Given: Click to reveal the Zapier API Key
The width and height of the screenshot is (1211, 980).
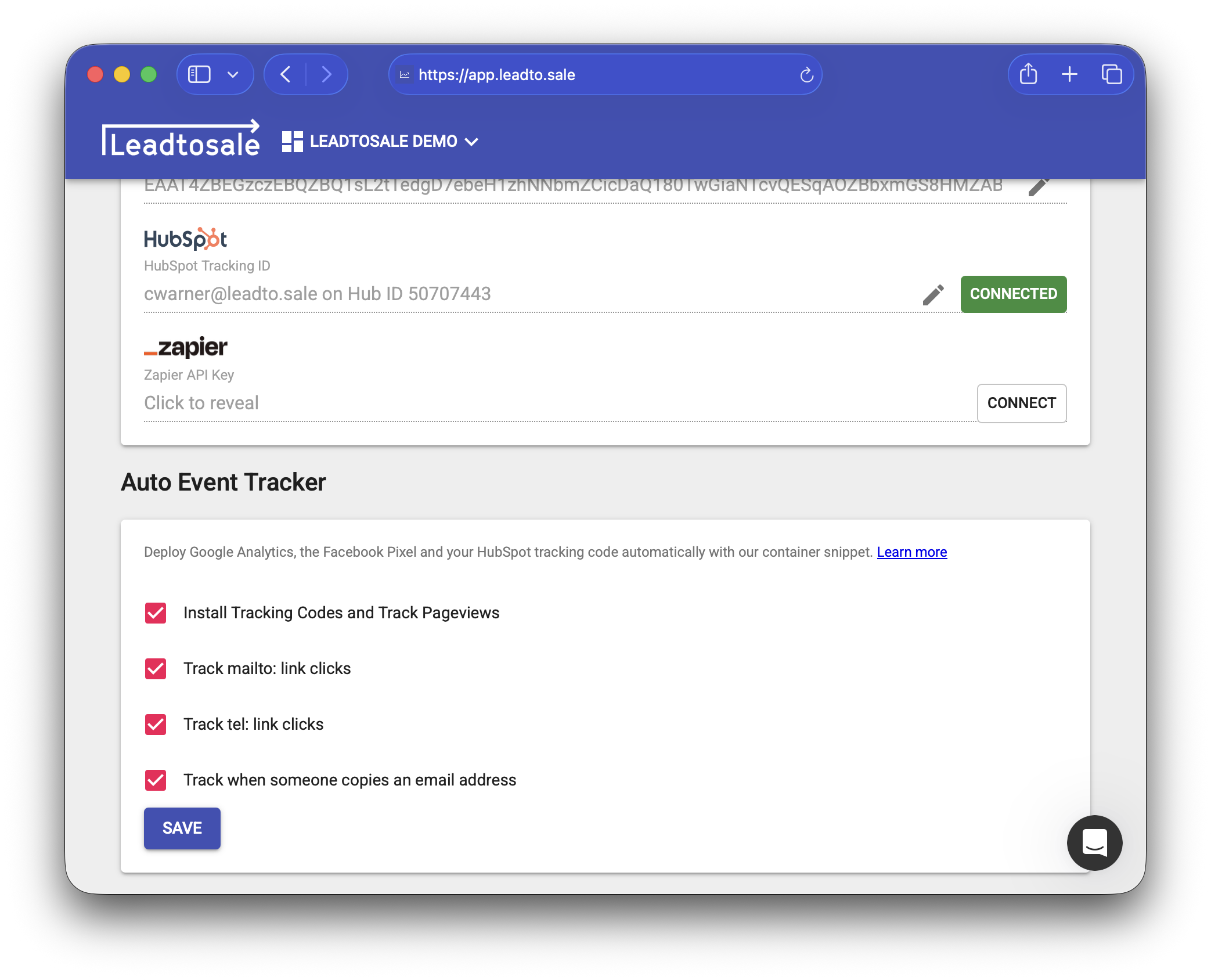Looking at the screenshot, I should [201, 403].
